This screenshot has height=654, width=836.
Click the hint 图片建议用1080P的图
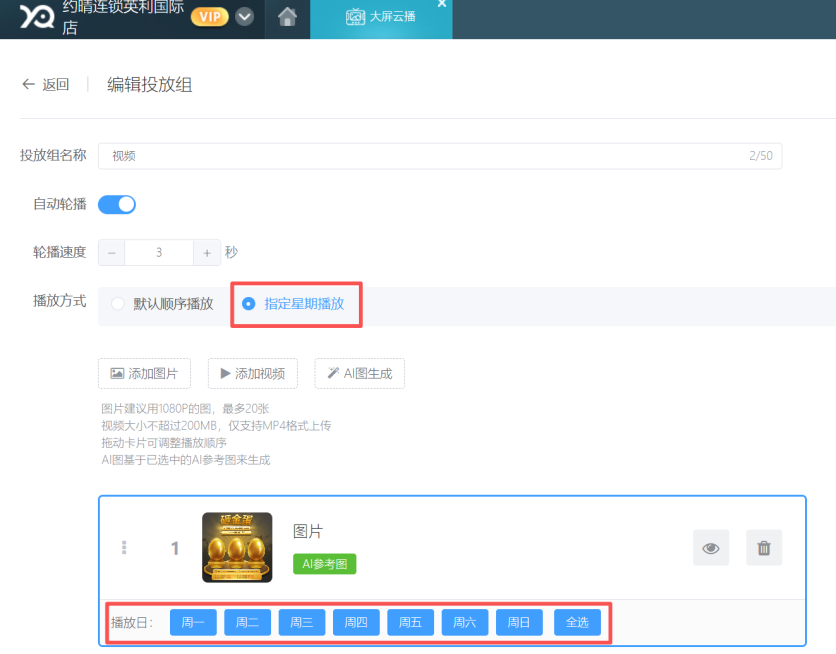tap(157, 409)
